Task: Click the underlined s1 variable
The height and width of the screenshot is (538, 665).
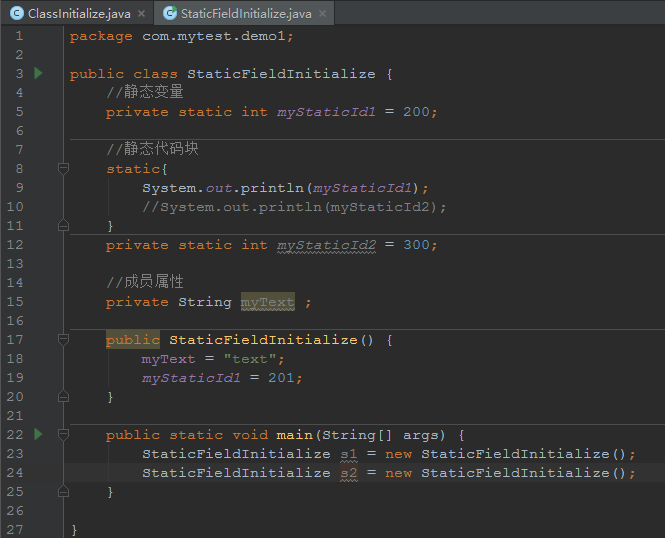Action: tap(349, 454)
